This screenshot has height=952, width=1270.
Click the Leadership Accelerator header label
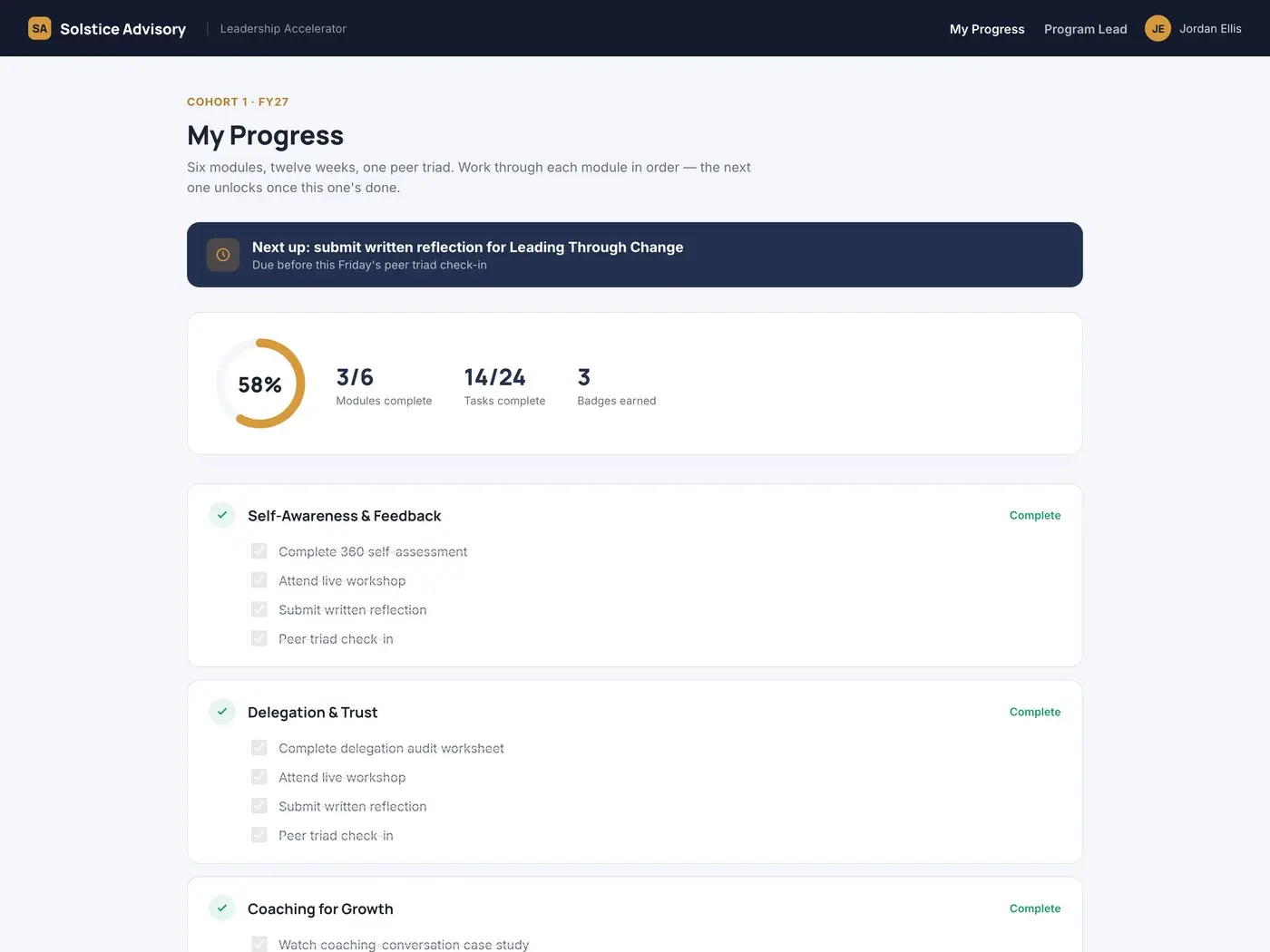pyautogui.click(x=283, y=29)
